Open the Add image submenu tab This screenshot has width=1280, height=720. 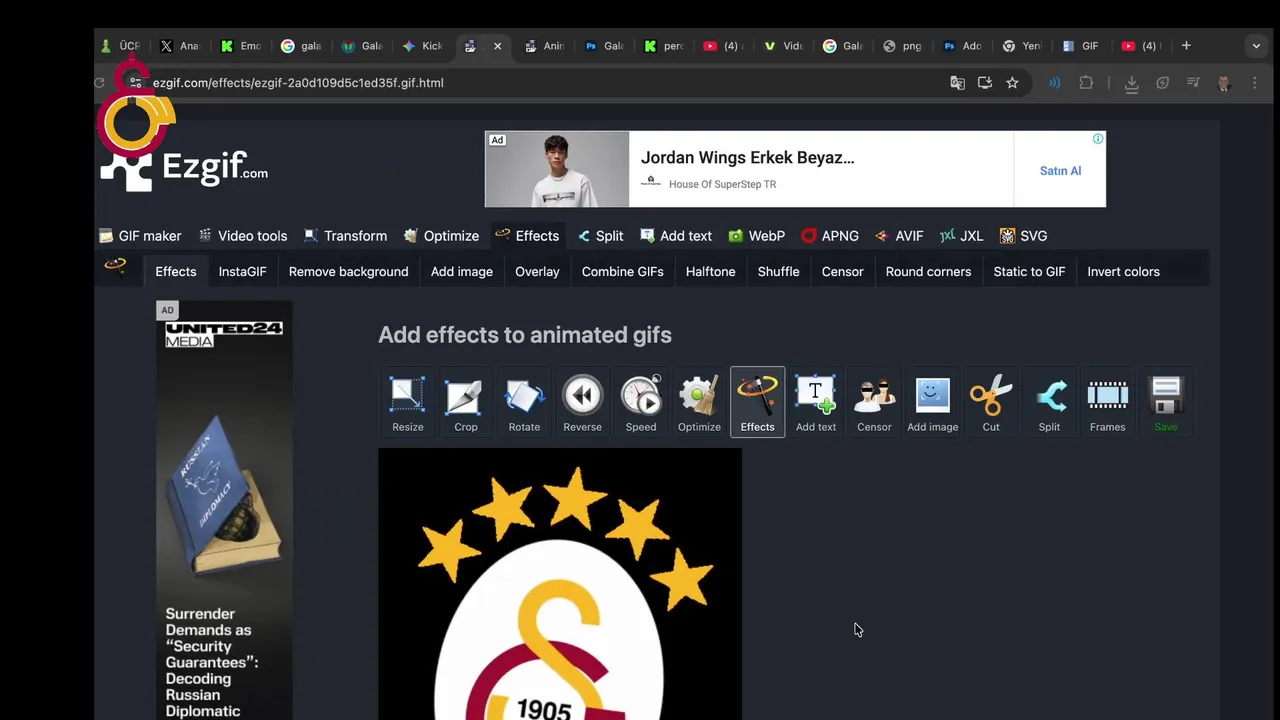click(x=462, y=272)
